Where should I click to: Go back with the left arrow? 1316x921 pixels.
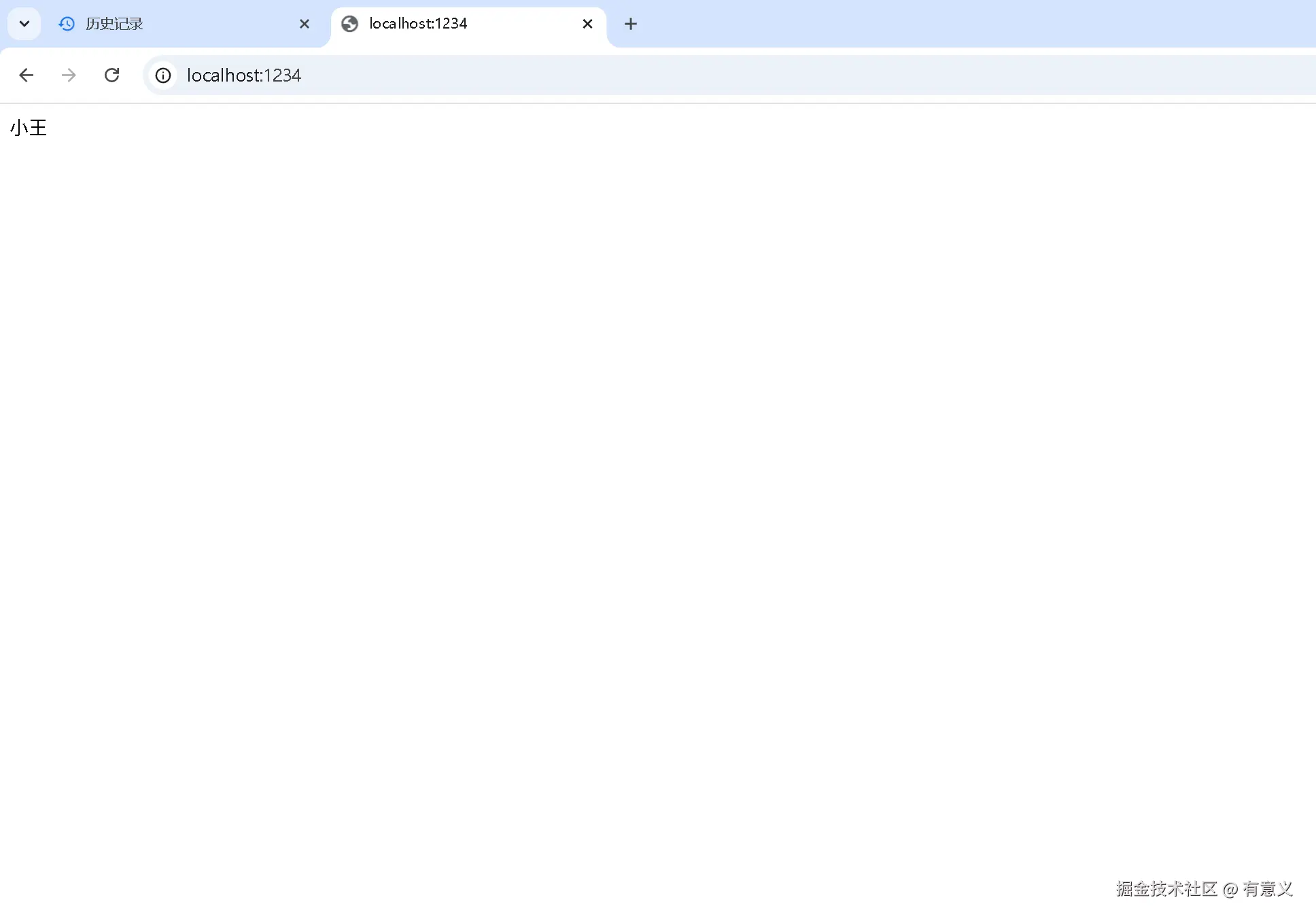(27, 75)
